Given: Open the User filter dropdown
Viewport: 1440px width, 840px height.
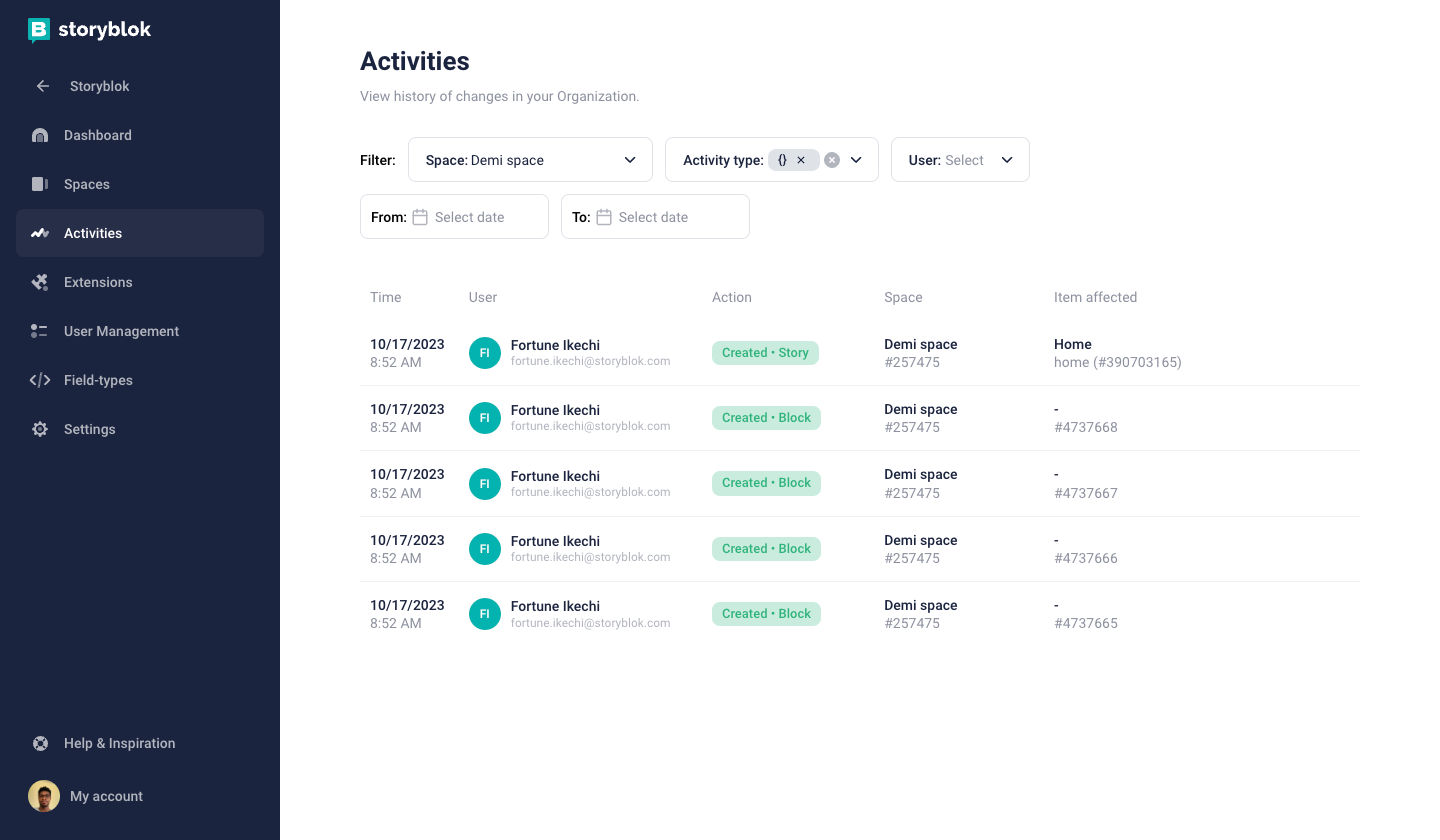Looking at the screenshot, I should coord(960,160).
